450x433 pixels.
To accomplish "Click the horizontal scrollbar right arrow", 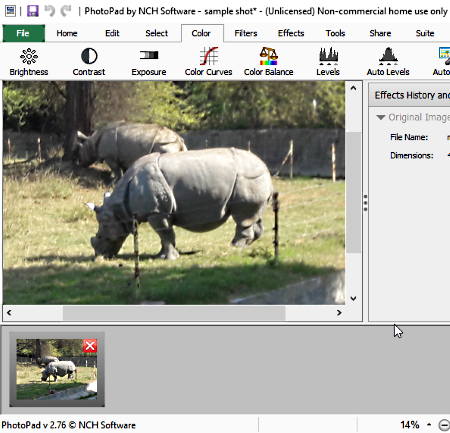I will pyautogui.click(x=339, y=313).
